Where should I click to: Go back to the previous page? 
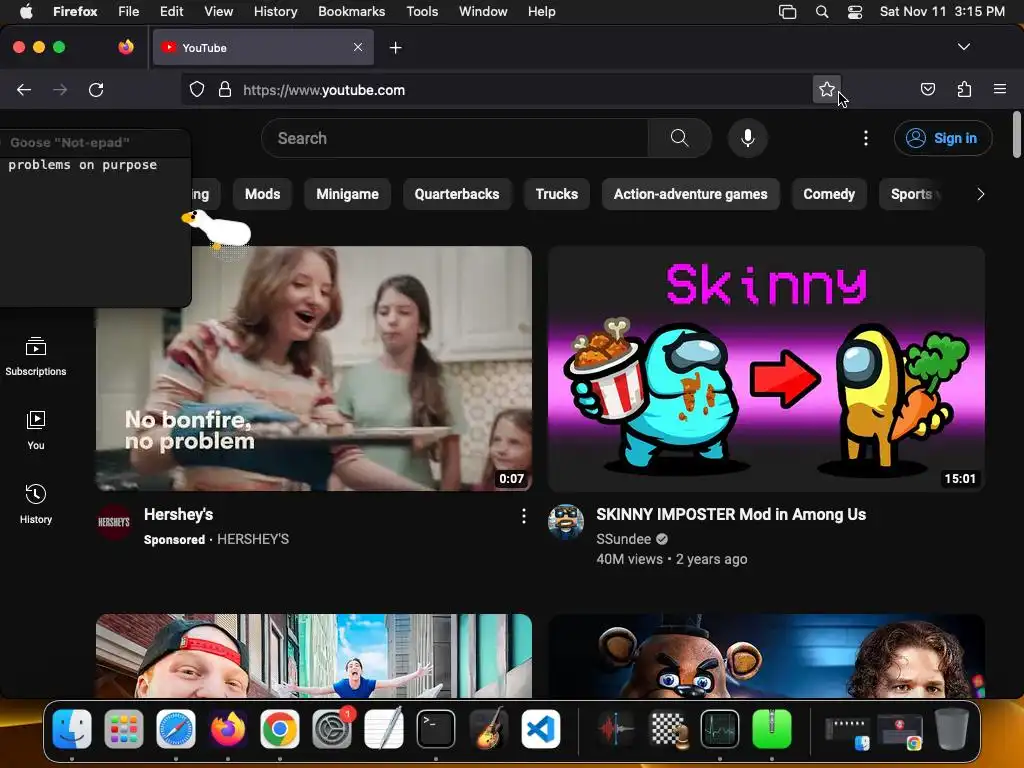pos(24,89)
